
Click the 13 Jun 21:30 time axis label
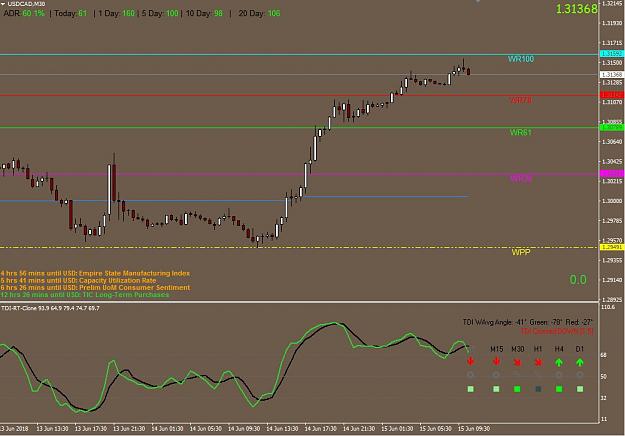click(129, 429)
